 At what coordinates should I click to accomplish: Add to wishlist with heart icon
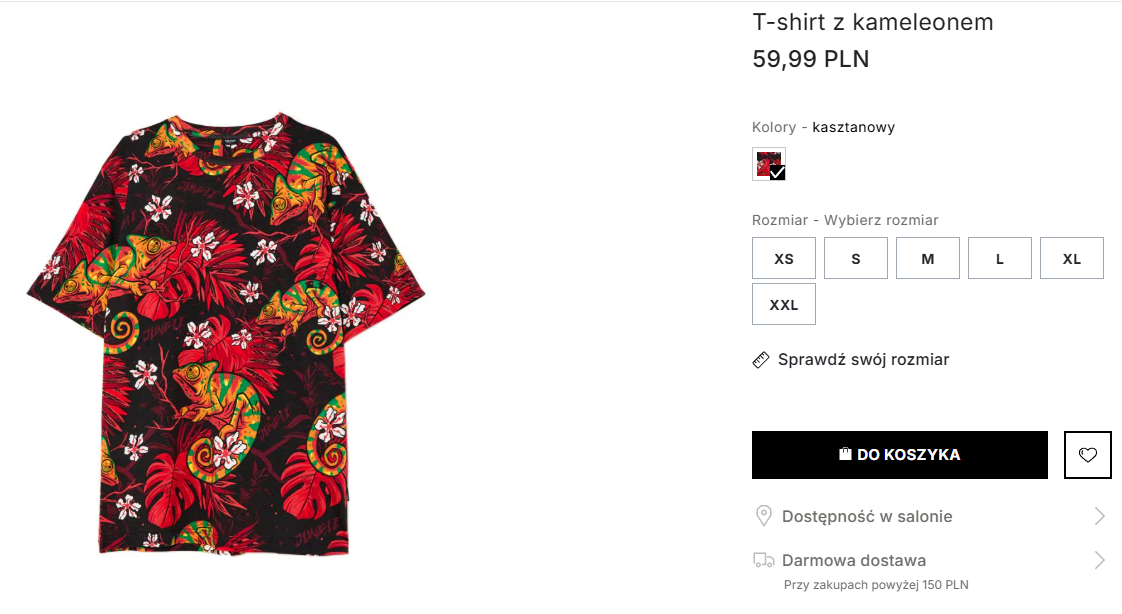pyautogui.click(x=1088, y=455)
